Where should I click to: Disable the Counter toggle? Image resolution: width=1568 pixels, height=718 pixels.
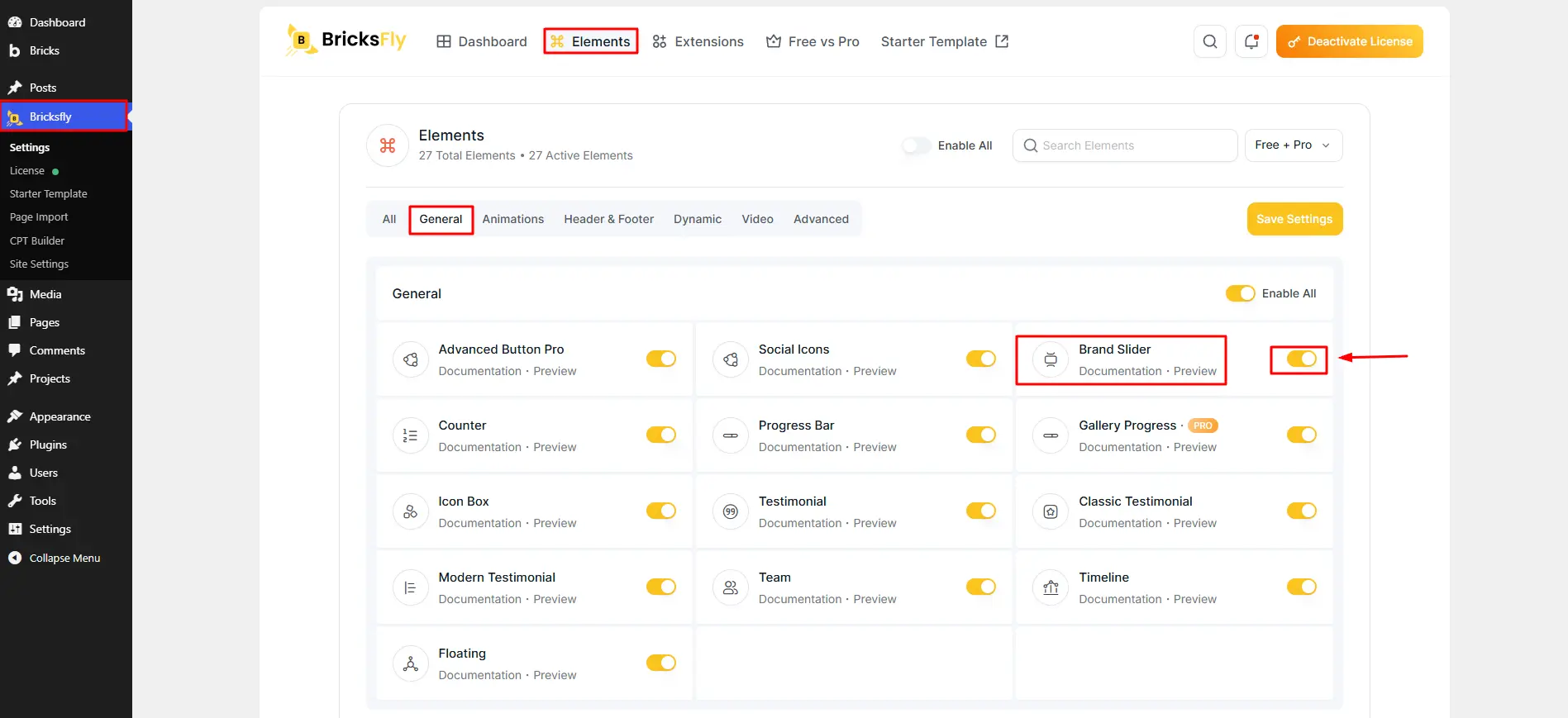661,435
